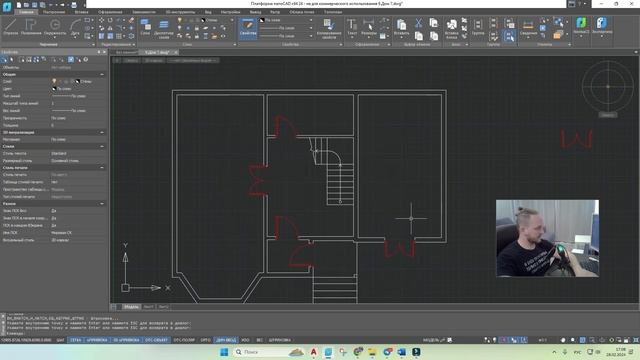Collapse the Общие properties section
The width and height of the screenshot is (640, 360).
tap(102, 75)
